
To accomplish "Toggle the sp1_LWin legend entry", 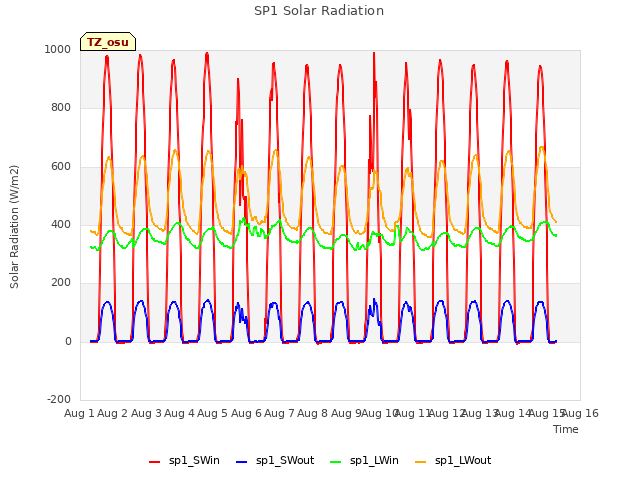I will click(364, 460).
